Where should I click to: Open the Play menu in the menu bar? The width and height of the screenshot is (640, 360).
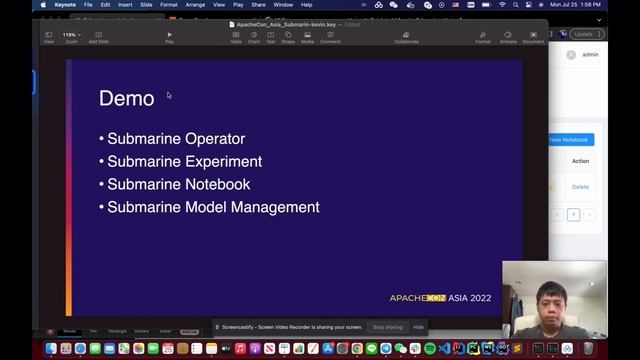click(238, 5)
